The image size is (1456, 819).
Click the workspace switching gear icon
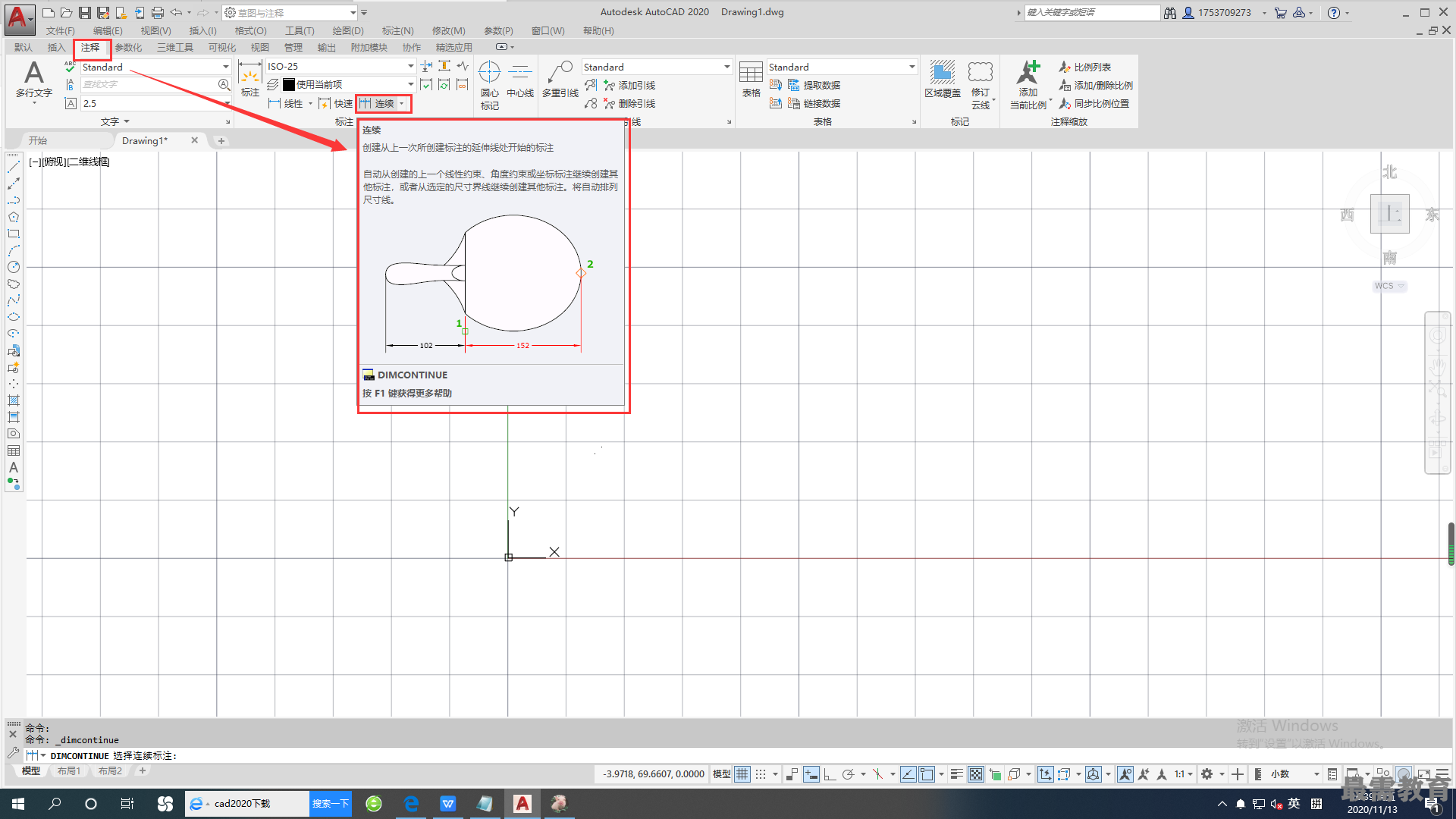coord(1207,773)
